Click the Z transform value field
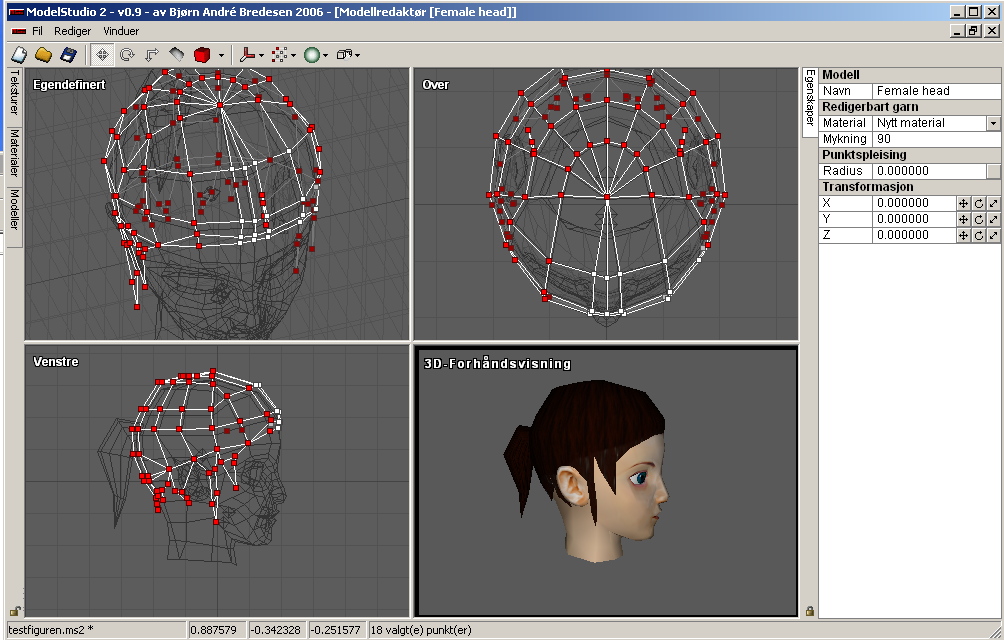The height and width of the screenshot is (640, 1004). pos(914,235)
